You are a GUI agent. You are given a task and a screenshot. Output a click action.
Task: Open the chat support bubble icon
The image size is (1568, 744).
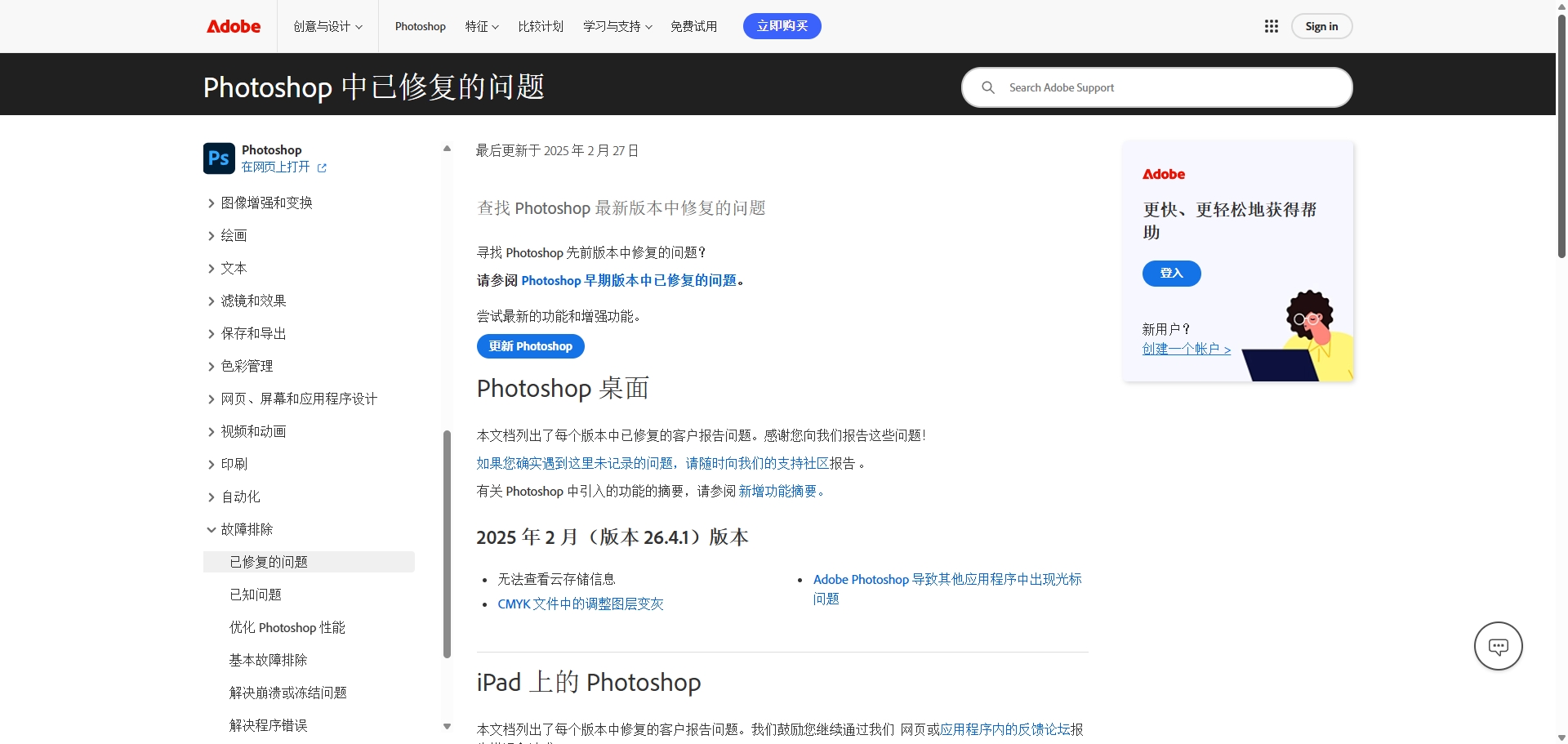coord(1499,646)
